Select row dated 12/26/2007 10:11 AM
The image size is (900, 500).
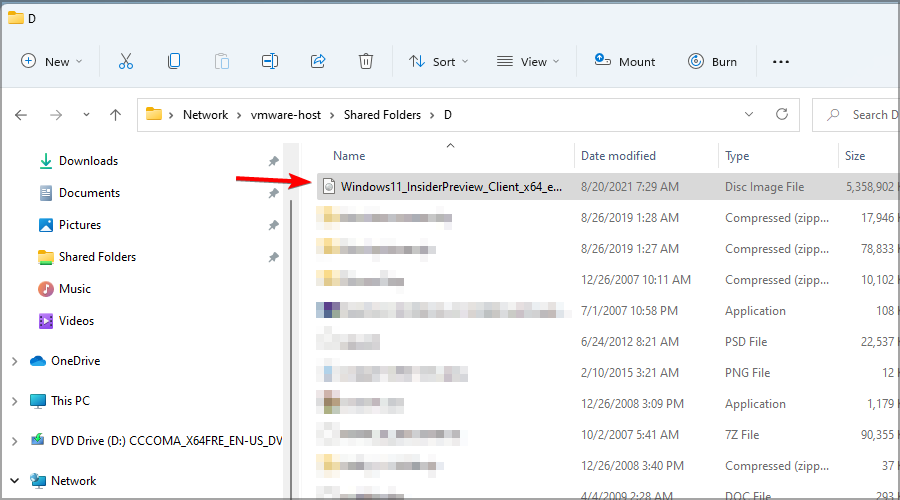click(x=608, y=280)
